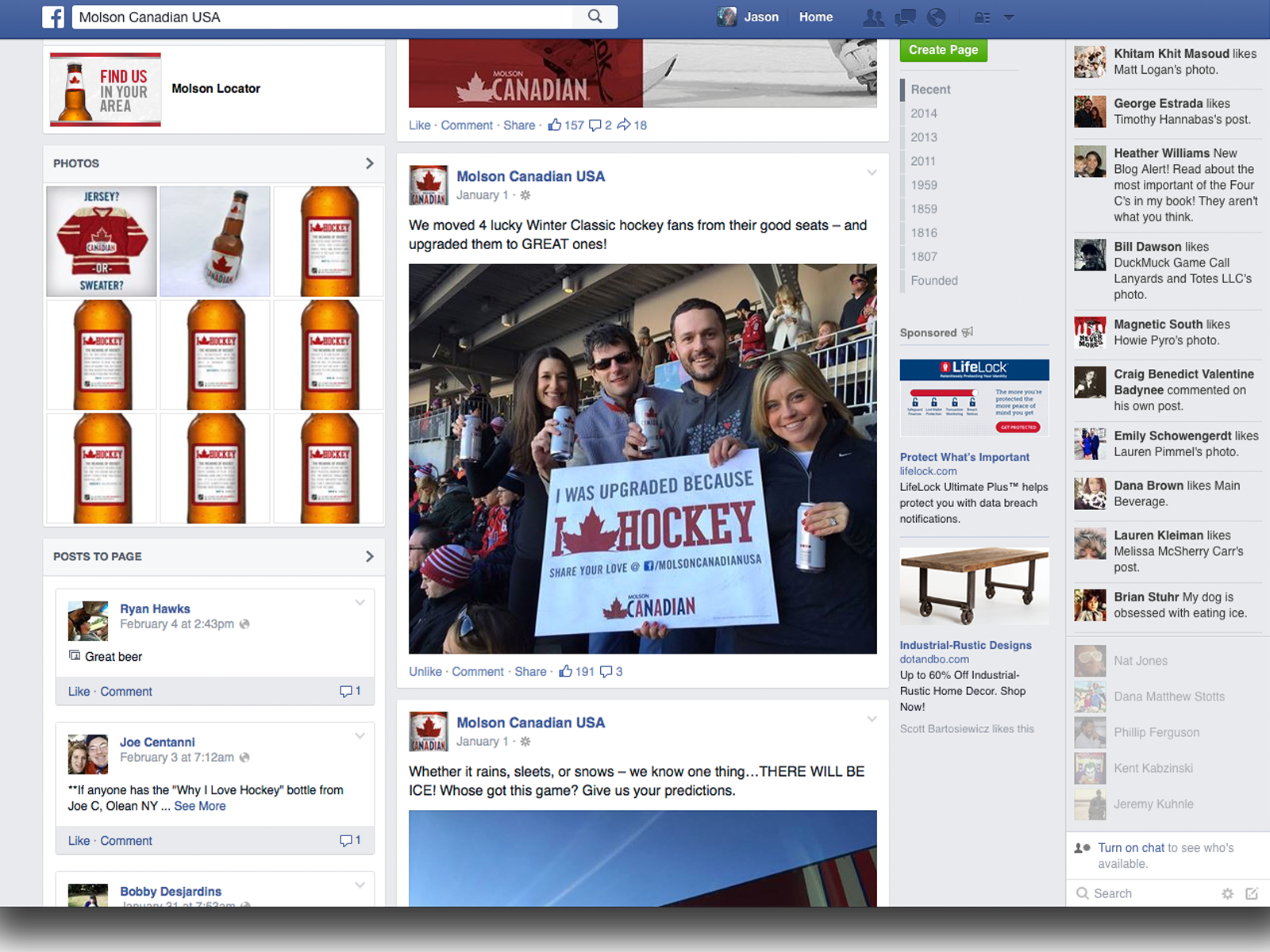Open options dropdown on Winter Classic post
1270x952 pixels.
(872, 172)
